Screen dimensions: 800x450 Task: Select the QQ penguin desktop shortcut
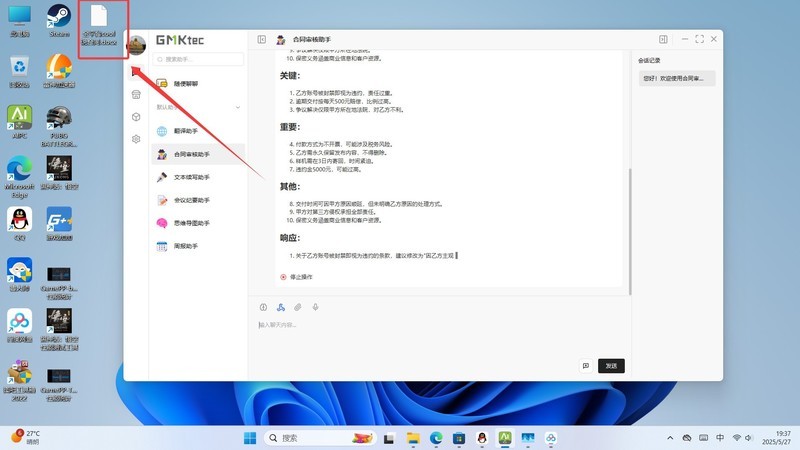pos(19,223)
